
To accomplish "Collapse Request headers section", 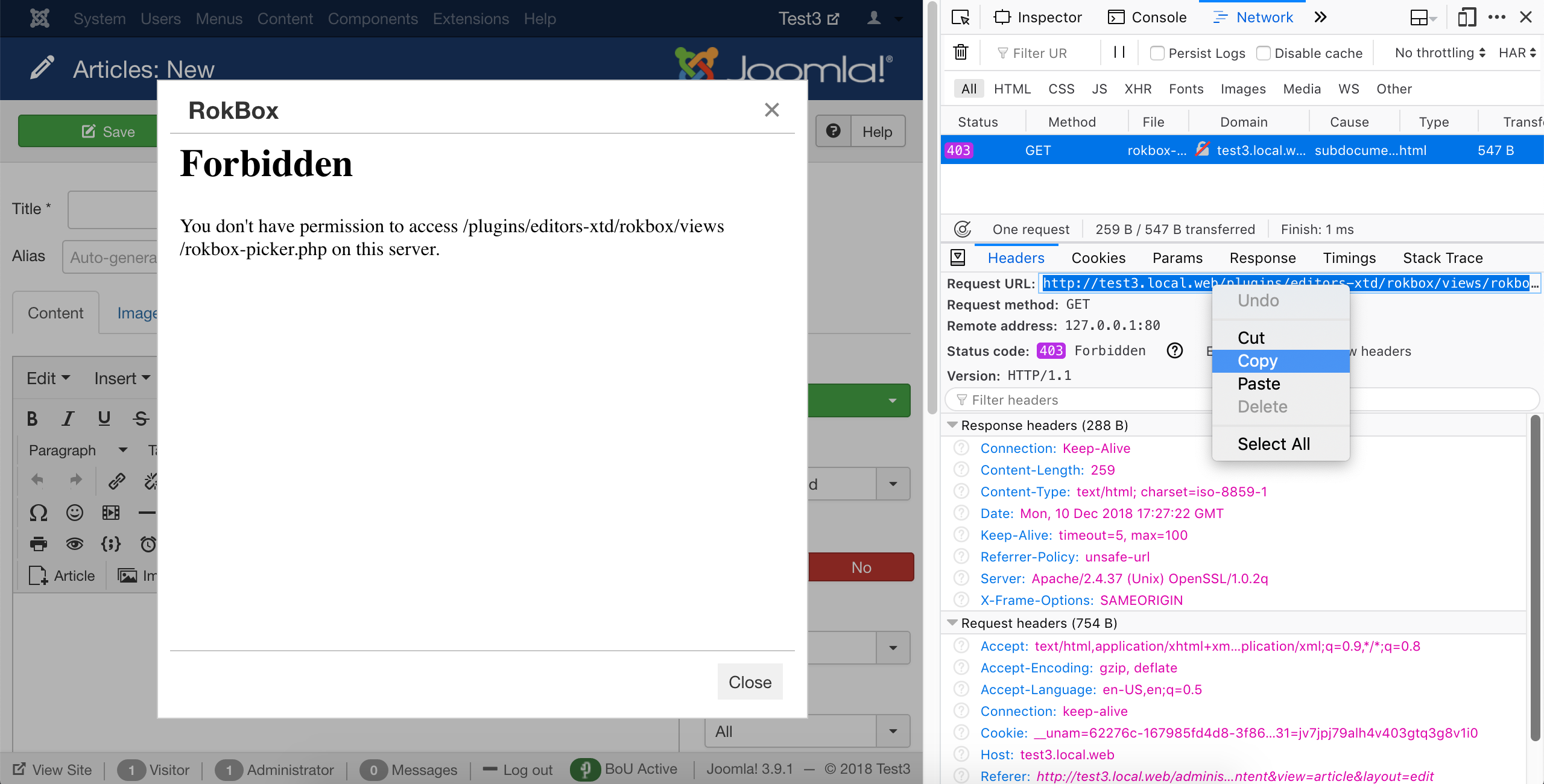I will 952,623.
